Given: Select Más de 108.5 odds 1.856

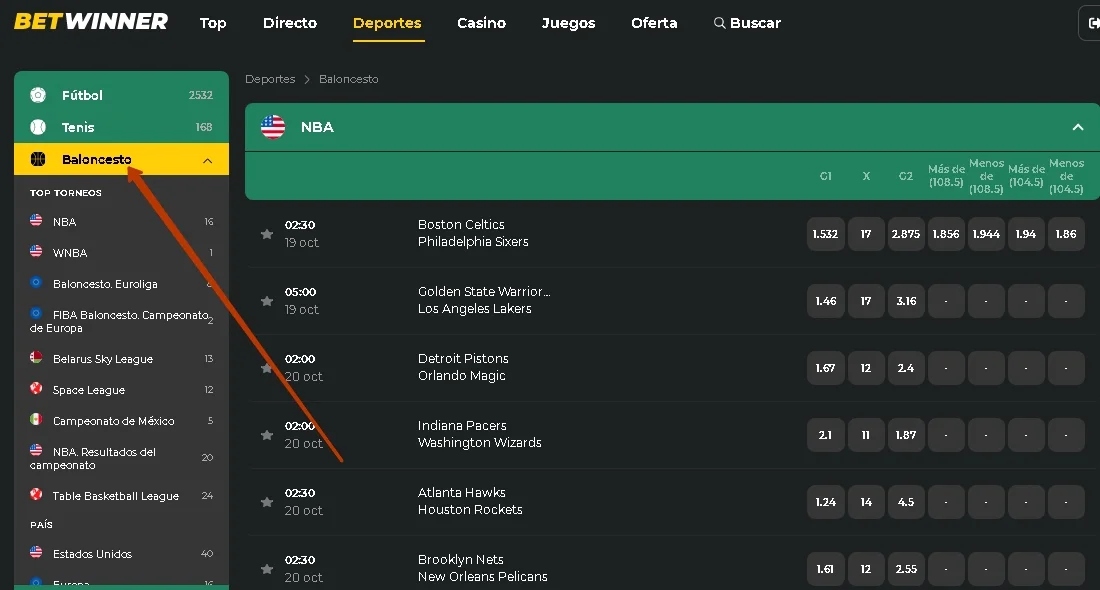Looking at the screenshot, I should click(x=946, y=234).
